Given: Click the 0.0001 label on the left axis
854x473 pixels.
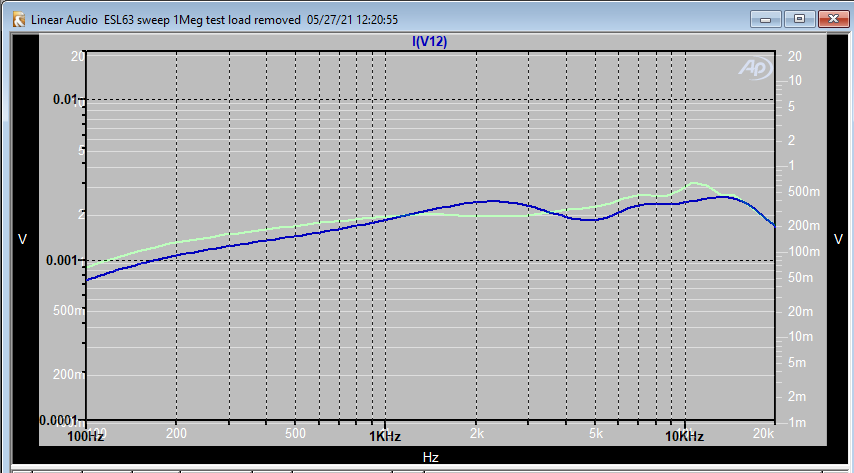Looking at the screenshot, I should [x=62, y=420].
